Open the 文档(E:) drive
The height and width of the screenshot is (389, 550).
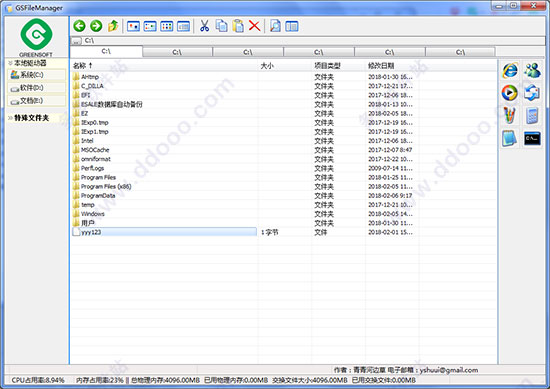[x=36, y=101]
